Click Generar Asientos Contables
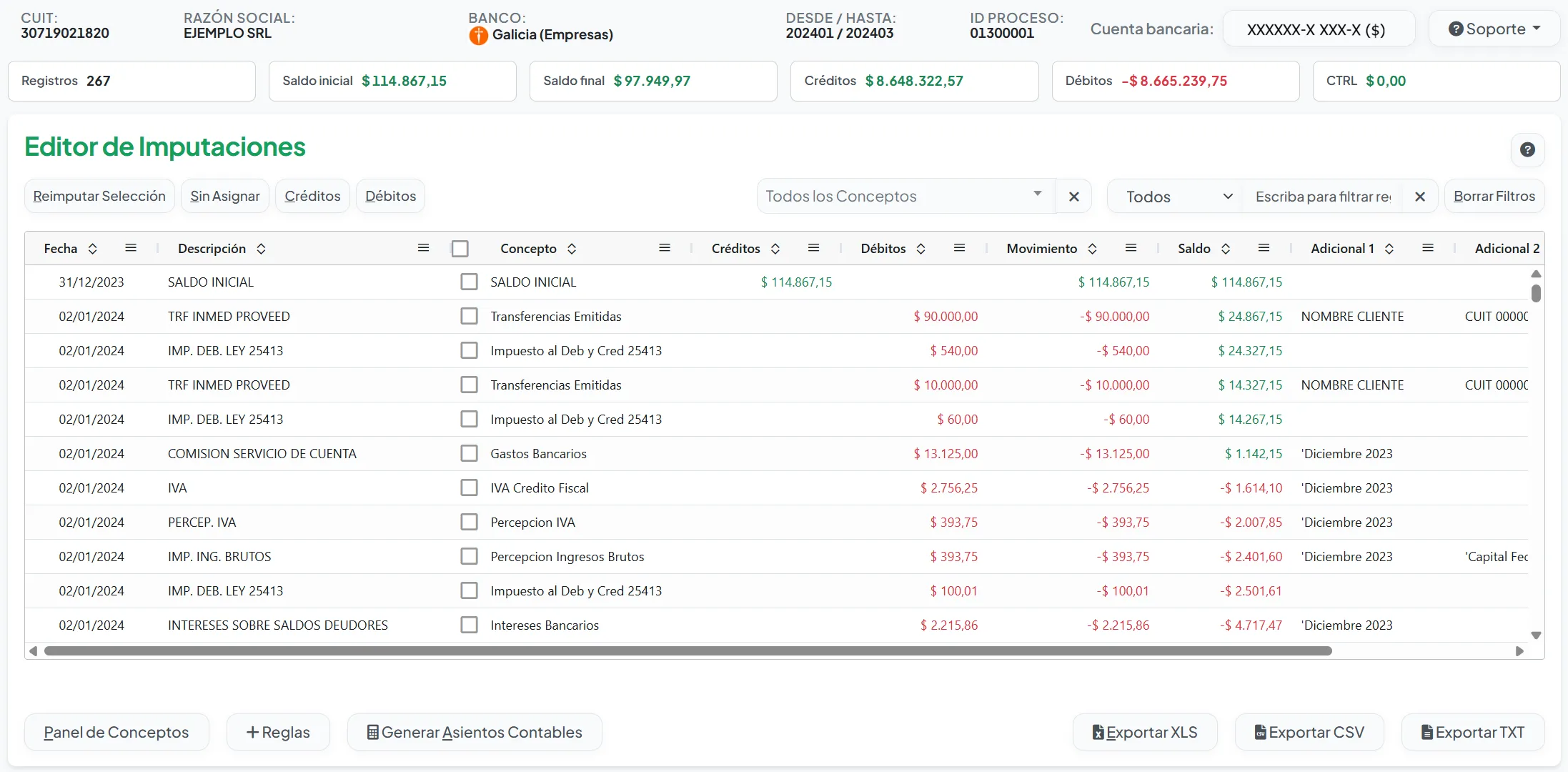This screenshot has width=1568, height=772. tap(475, 733)
